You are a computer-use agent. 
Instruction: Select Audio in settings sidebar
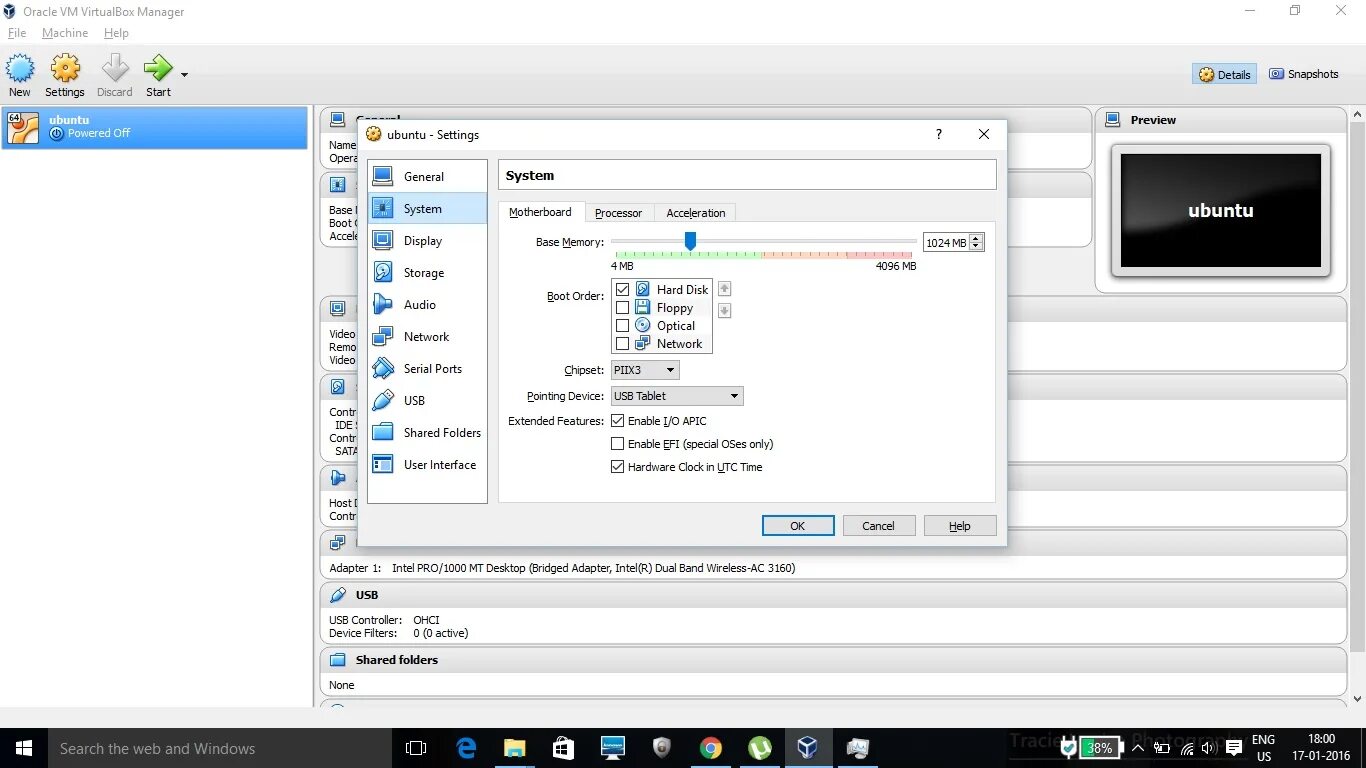[x=427, y=305]
